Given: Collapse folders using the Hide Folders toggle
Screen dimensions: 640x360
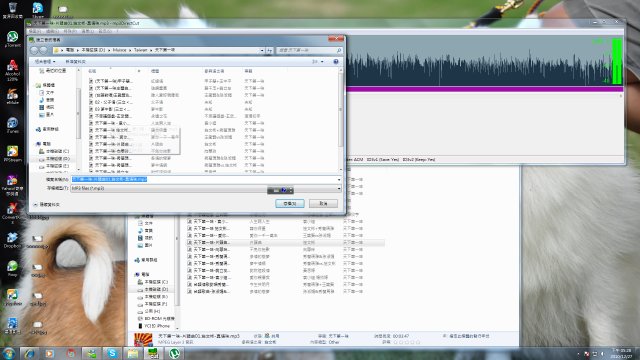Looking at the screenshot, I should pos(46,204).
